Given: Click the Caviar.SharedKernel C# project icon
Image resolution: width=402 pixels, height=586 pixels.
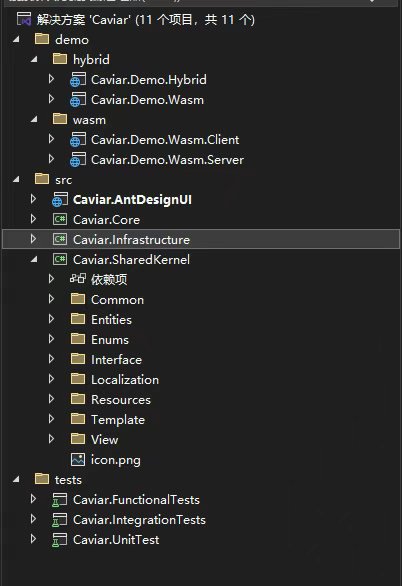Looking at the screenshot, I should pos(60,259).
